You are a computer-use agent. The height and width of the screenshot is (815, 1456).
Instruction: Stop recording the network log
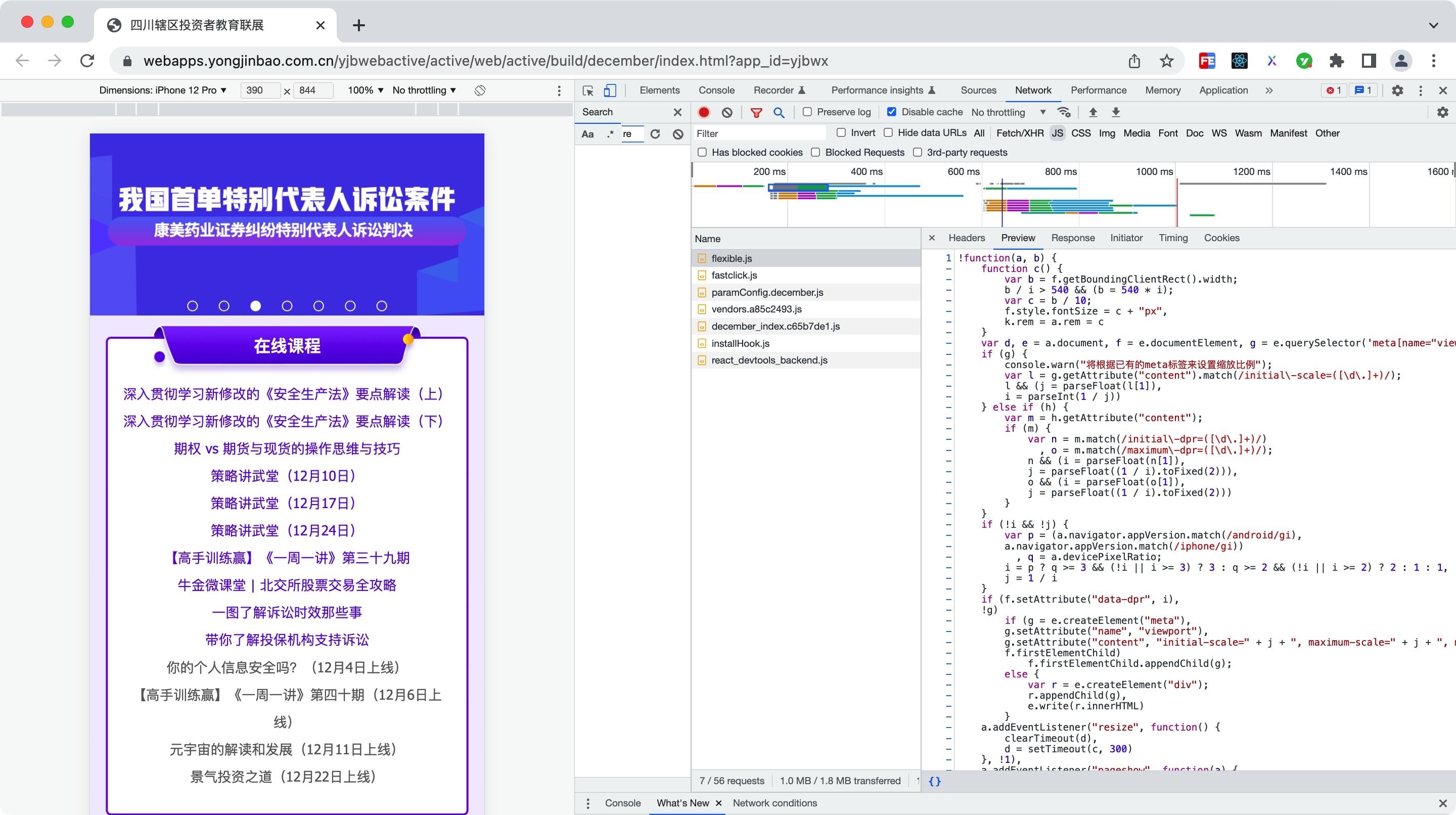click(704, 112)
